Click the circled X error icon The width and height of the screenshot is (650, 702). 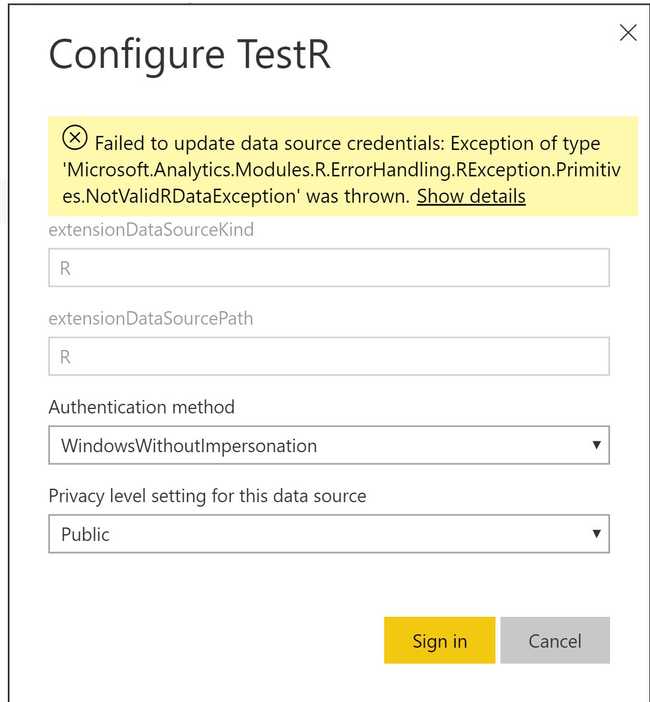coord(75,138)
